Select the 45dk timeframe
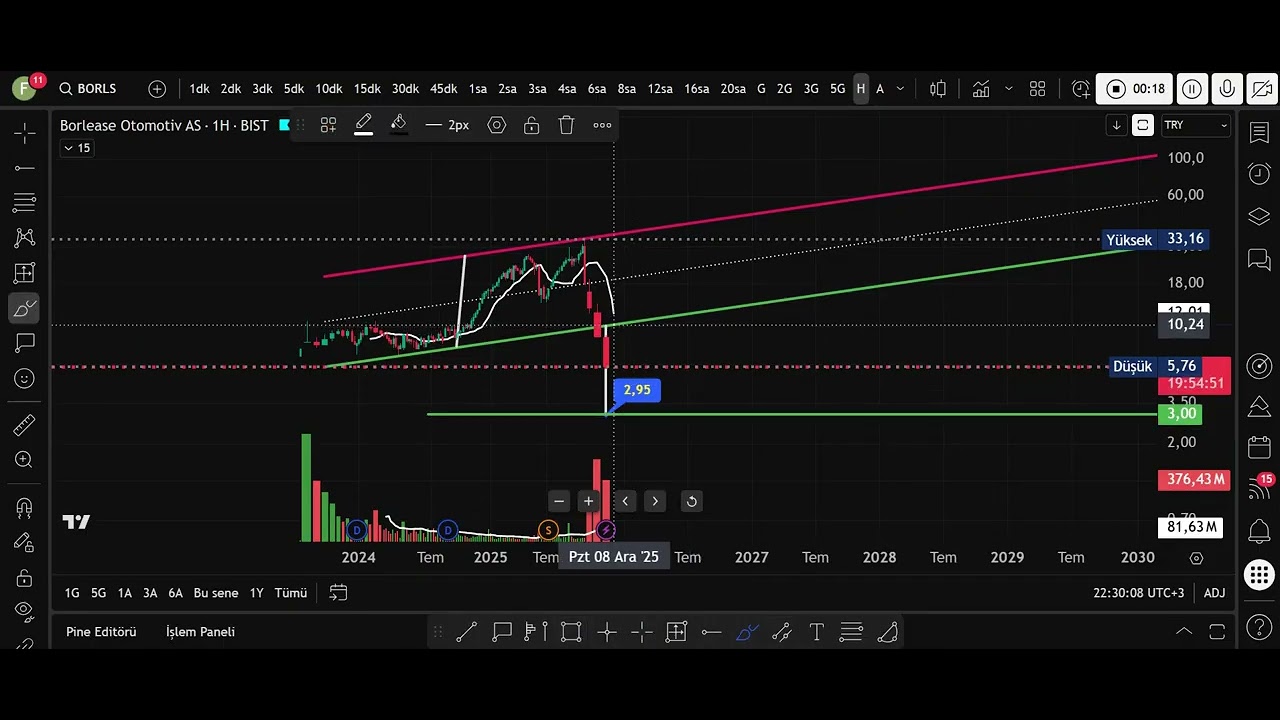Viewport: 1280px width, 720px height. (x=444, y=89)
